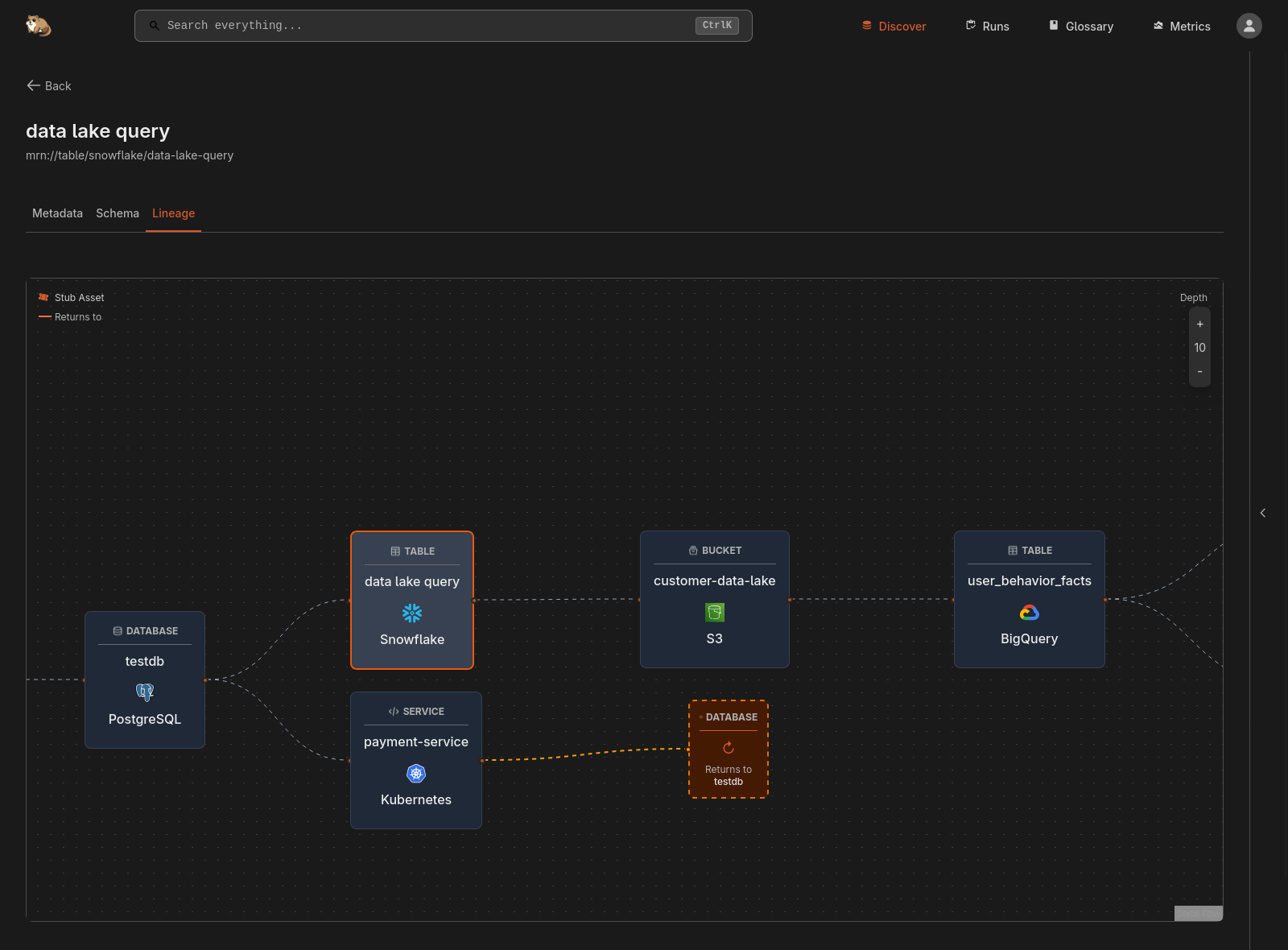
Task: Increase lineage depth with plus button
Action: [1199, 324]
